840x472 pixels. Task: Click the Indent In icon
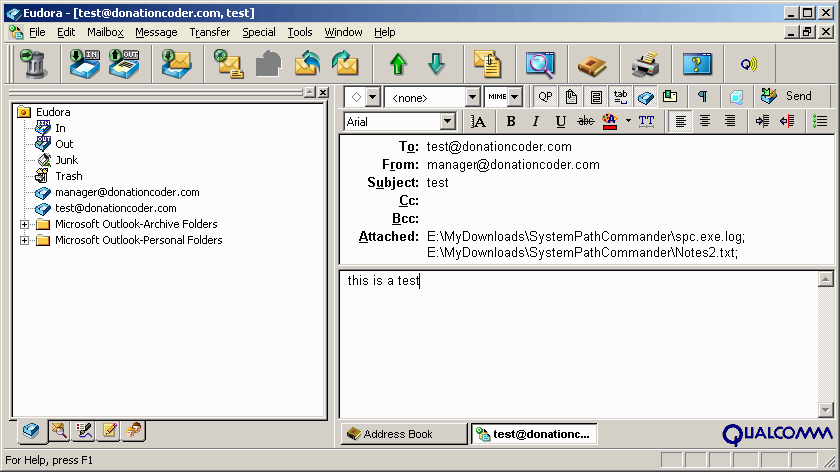(x=762, y=121)
